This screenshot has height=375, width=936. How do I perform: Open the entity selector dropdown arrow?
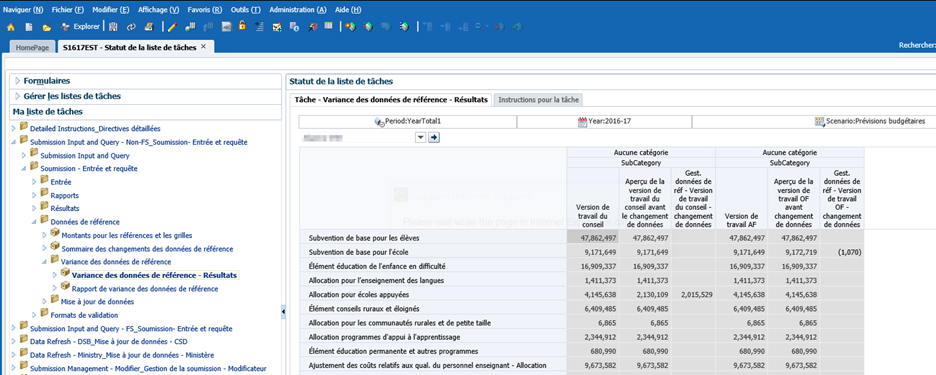[420, 138]
